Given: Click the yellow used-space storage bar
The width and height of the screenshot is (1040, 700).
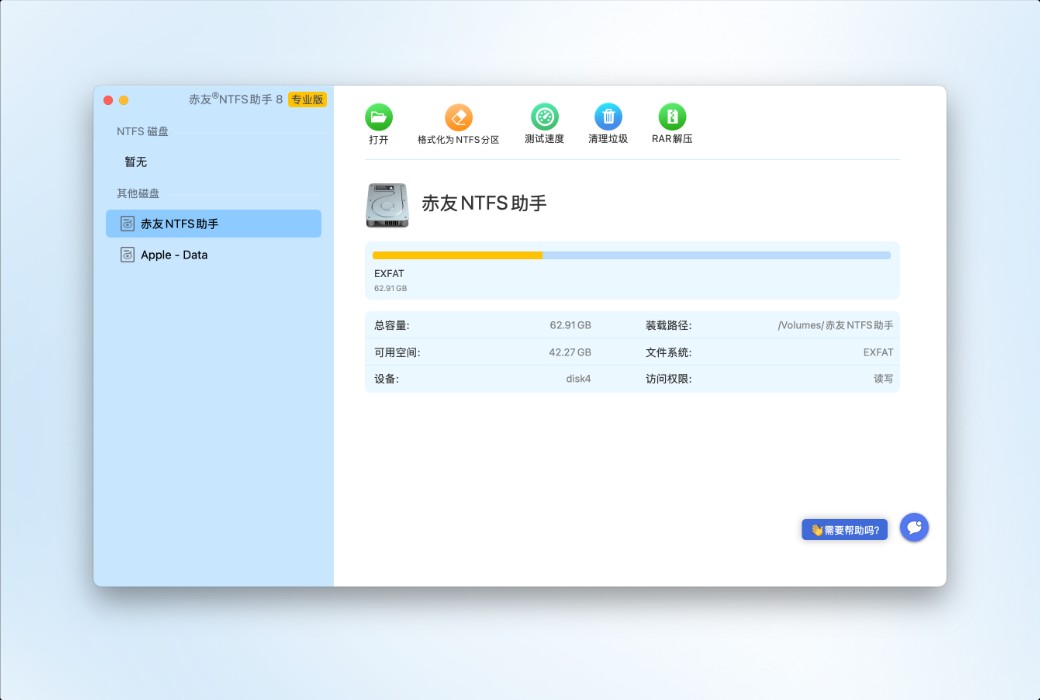Looking at the screenshot, I should pos(458,255).
